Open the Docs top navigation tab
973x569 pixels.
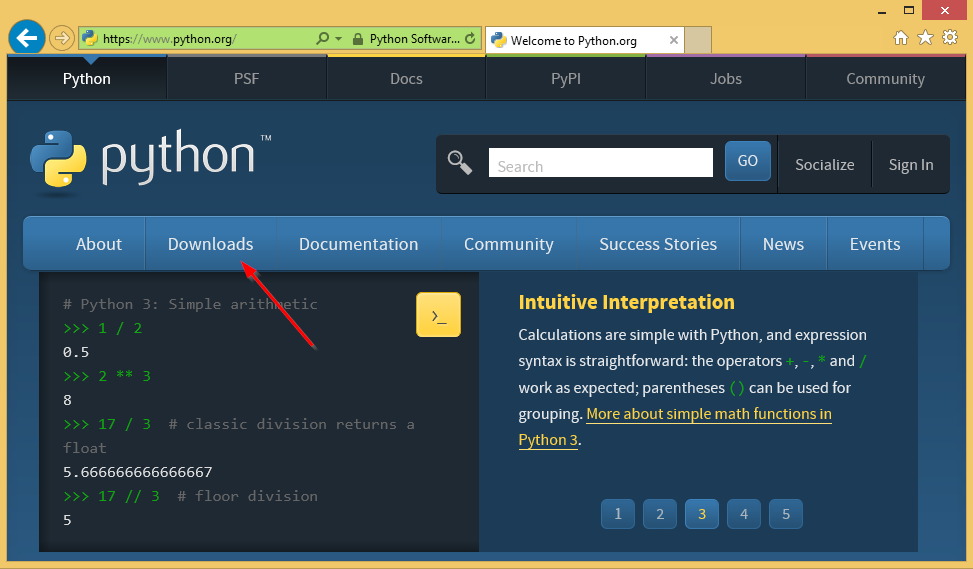click(406, 78)
